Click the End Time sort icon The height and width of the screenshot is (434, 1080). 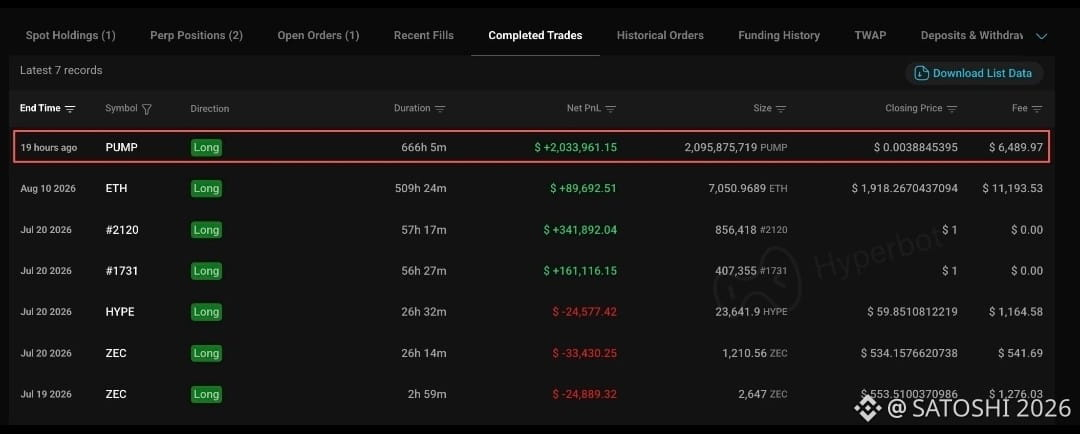coord(70,109)
